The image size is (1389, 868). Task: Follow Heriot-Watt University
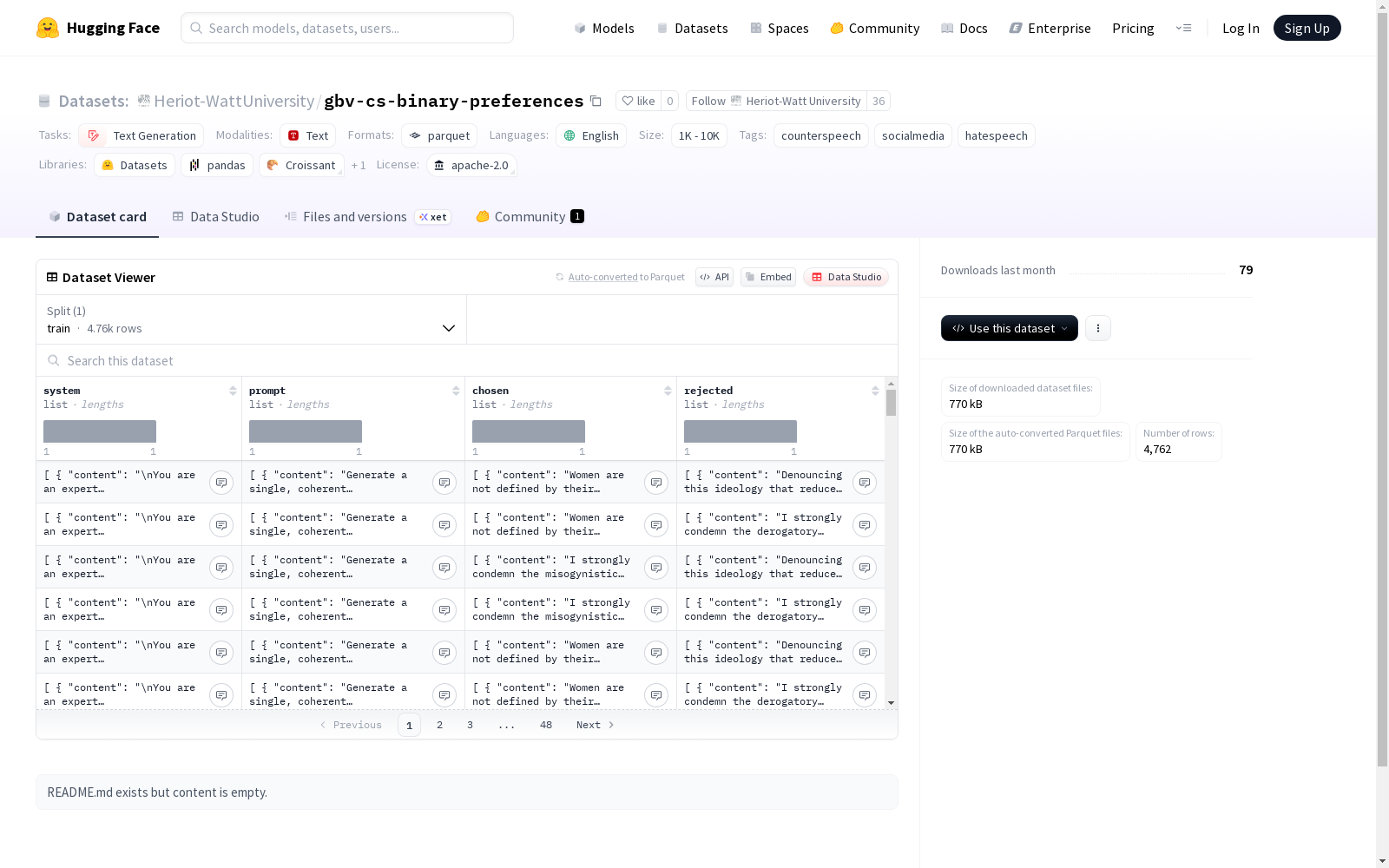[776, 101]
